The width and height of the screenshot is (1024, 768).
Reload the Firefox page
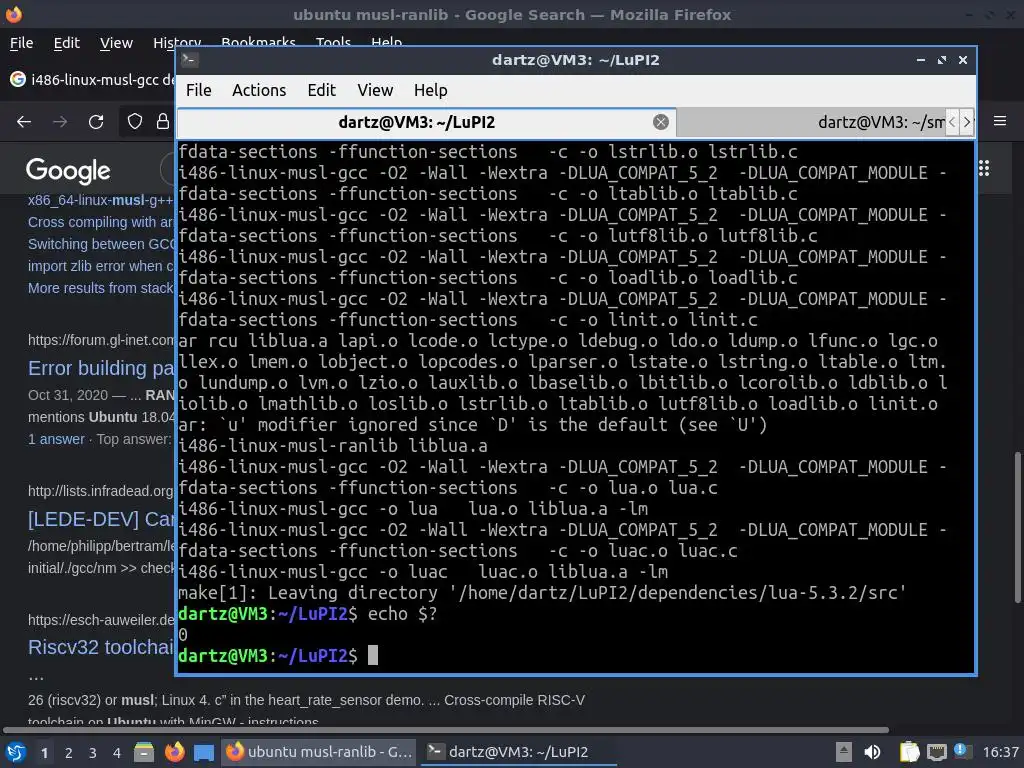click(96, 121)
